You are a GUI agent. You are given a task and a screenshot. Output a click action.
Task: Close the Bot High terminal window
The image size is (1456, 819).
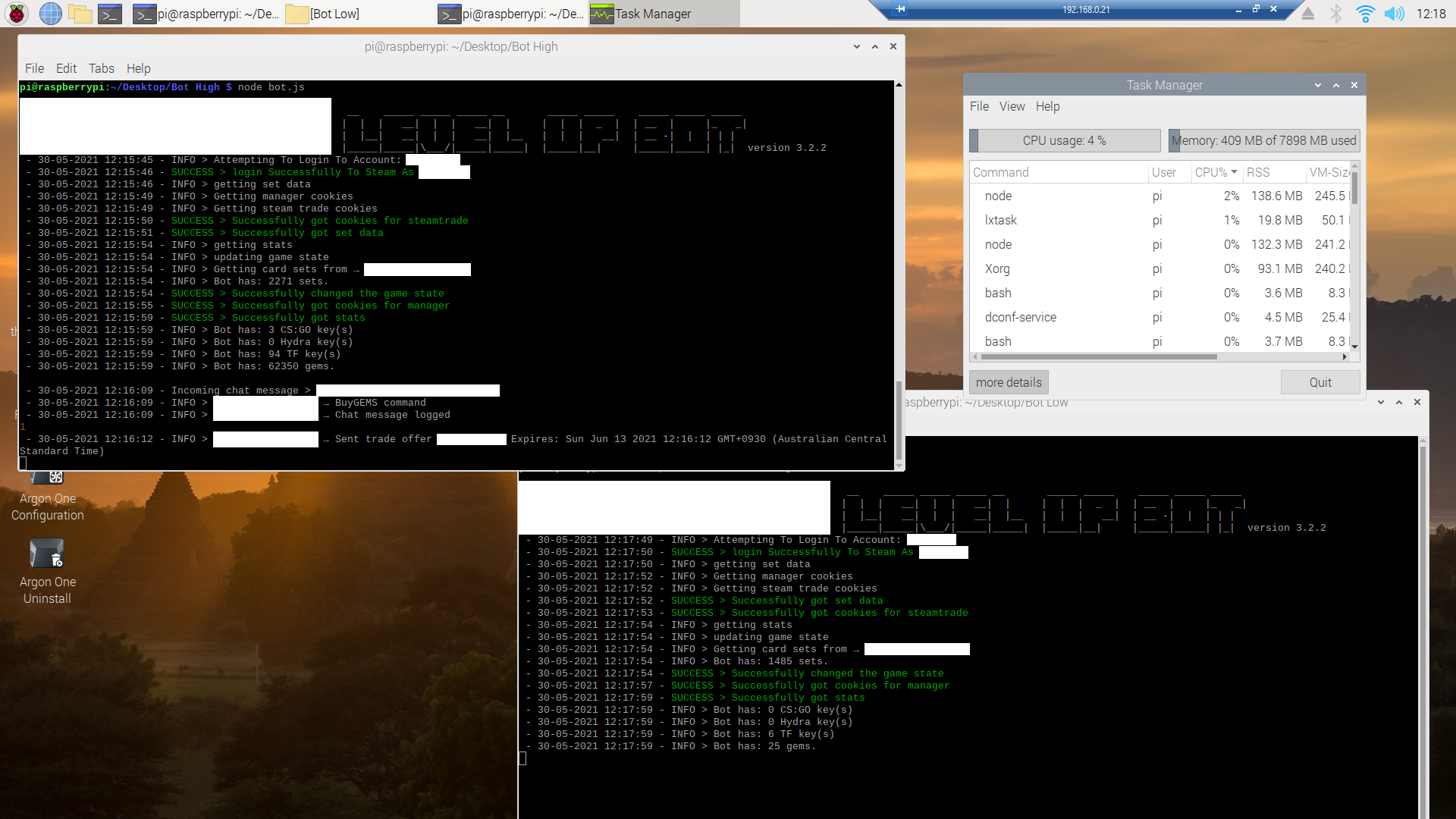[893, 46]
